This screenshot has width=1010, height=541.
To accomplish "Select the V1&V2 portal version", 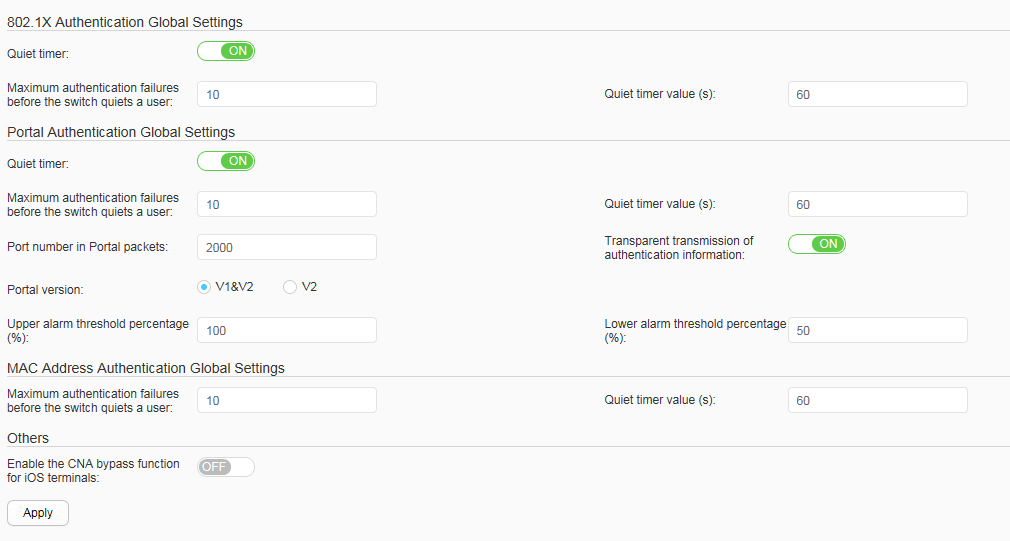I will coord(204,287).
